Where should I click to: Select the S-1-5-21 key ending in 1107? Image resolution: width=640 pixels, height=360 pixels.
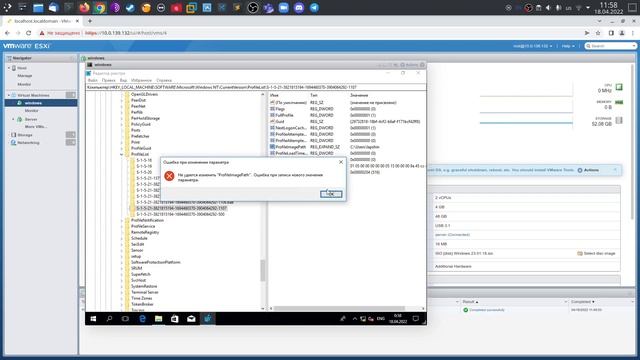tap(181, 208)
